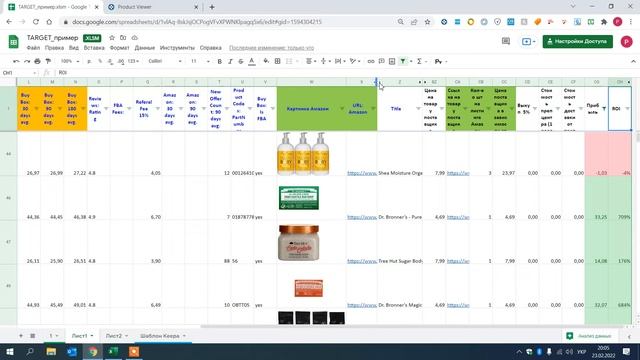Screen dimensions: 640x360
Task: Open Windows Start menu
Action: coord(9,351)
